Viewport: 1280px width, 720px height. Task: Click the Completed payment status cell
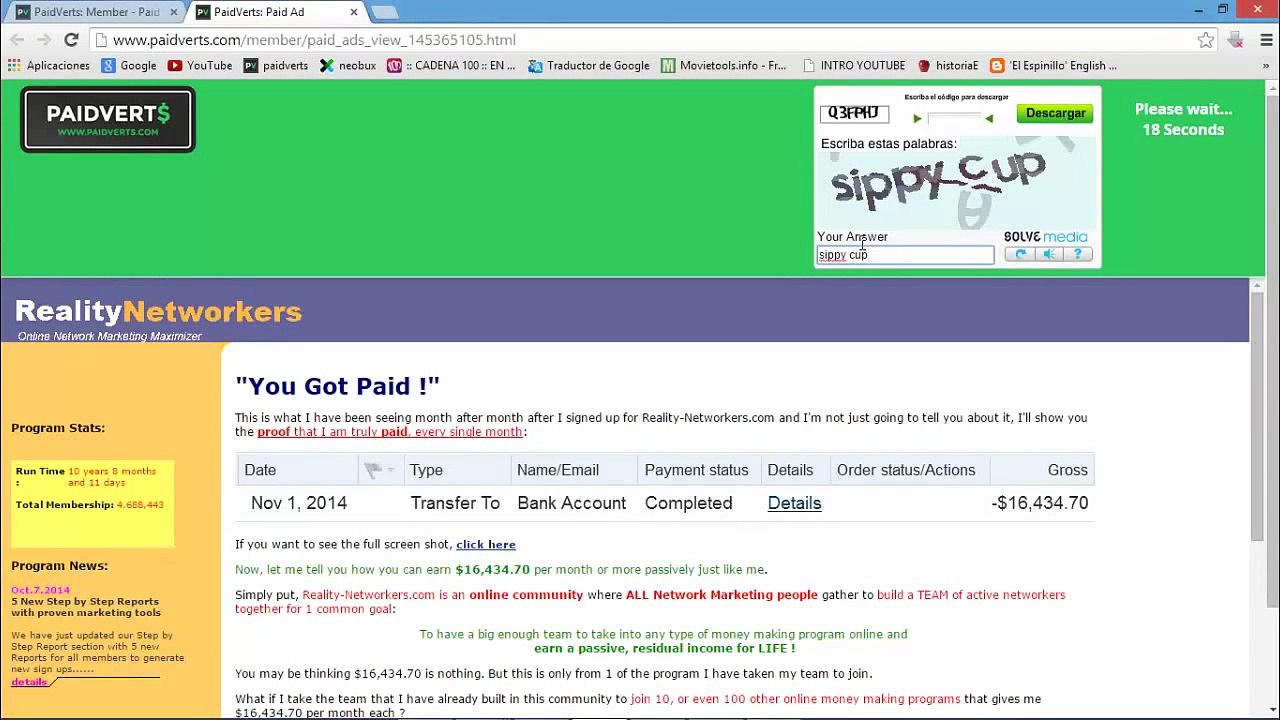(688, 503)
